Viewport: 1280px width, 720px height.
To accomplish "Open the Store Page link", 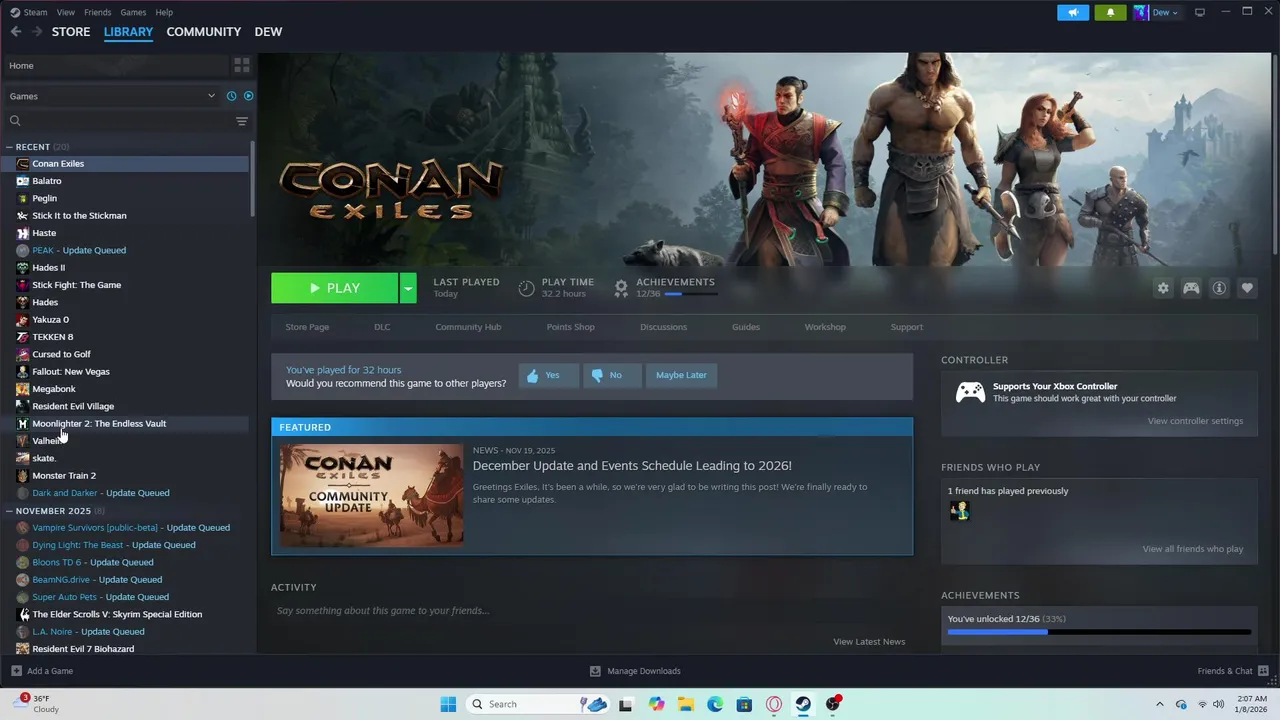I will 307,327.
